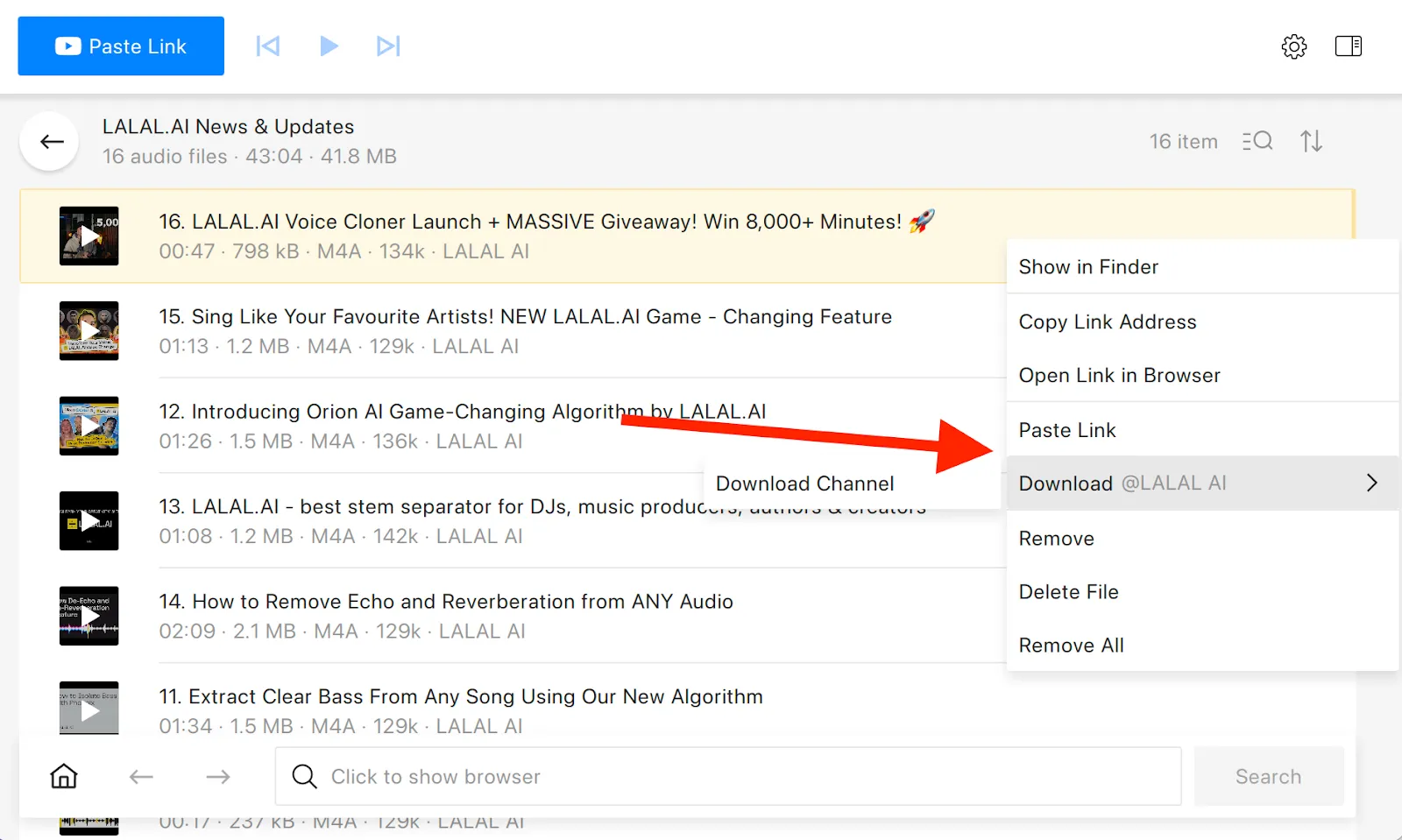Play thumbnail of Voice Cloner Launch track

point(89,236)
